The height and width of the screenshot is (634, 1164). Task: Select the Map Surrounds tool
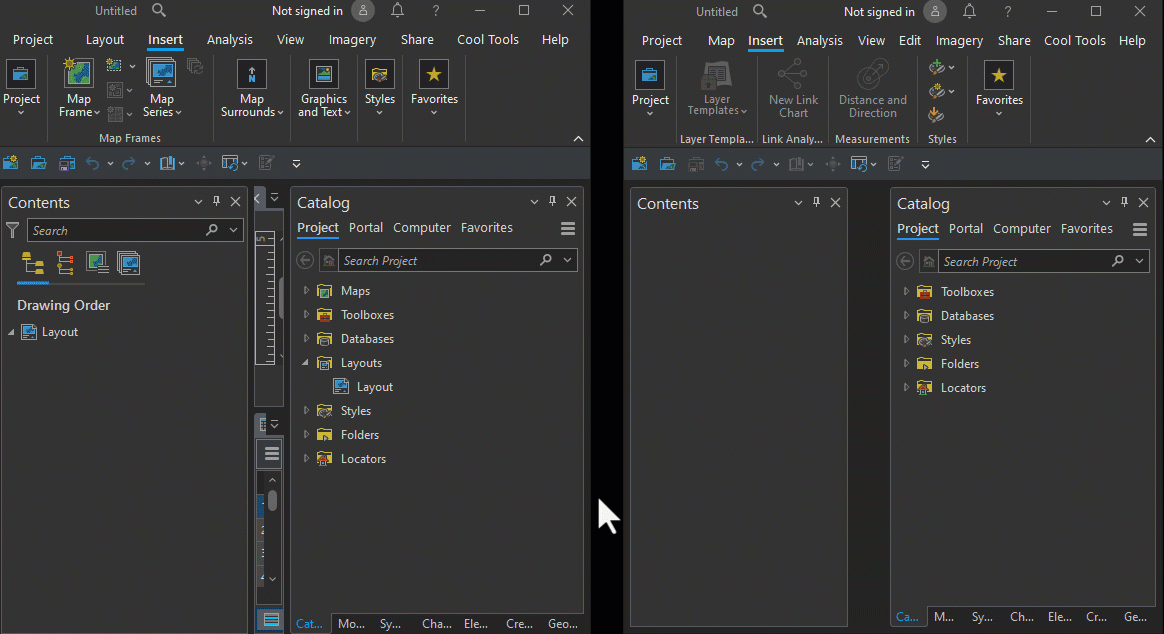tap(251, 88)
